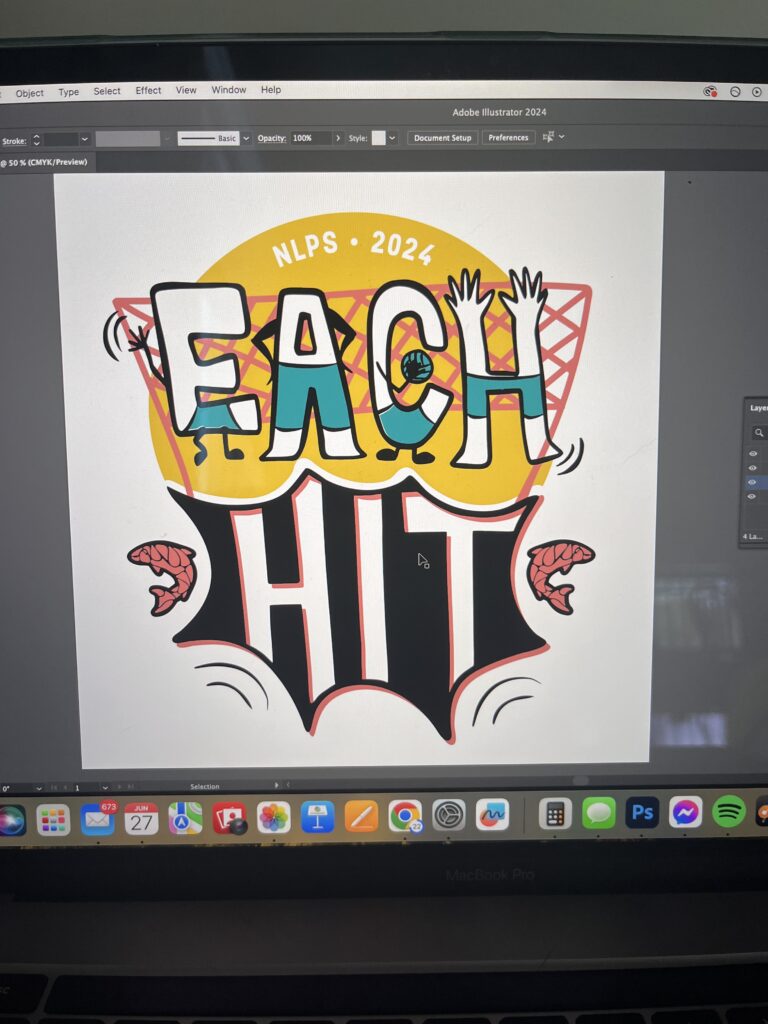This screenshot has height=1024, width=768.
Task: Launch Google Chrome from the Dock
Action: pos(405,816)
